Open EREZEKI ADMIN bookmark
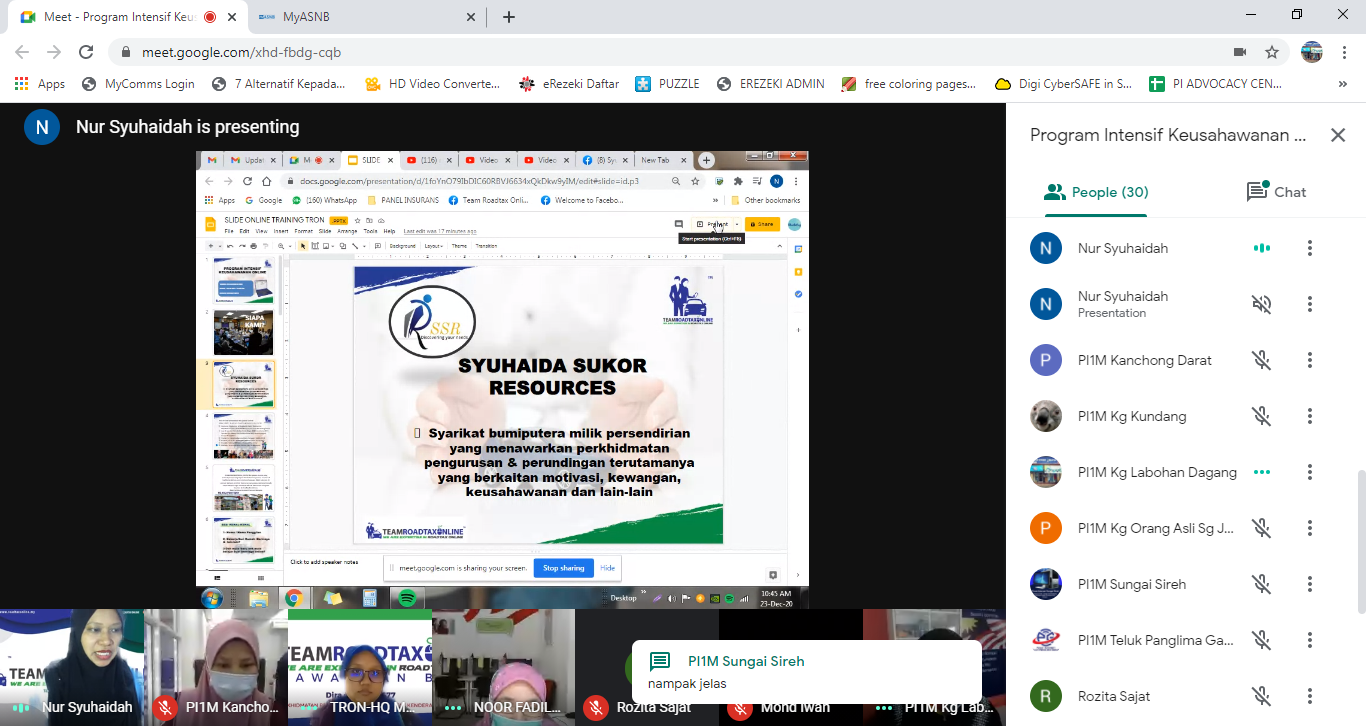Viewport: 1366px width, 726px height. pos(772,84)
